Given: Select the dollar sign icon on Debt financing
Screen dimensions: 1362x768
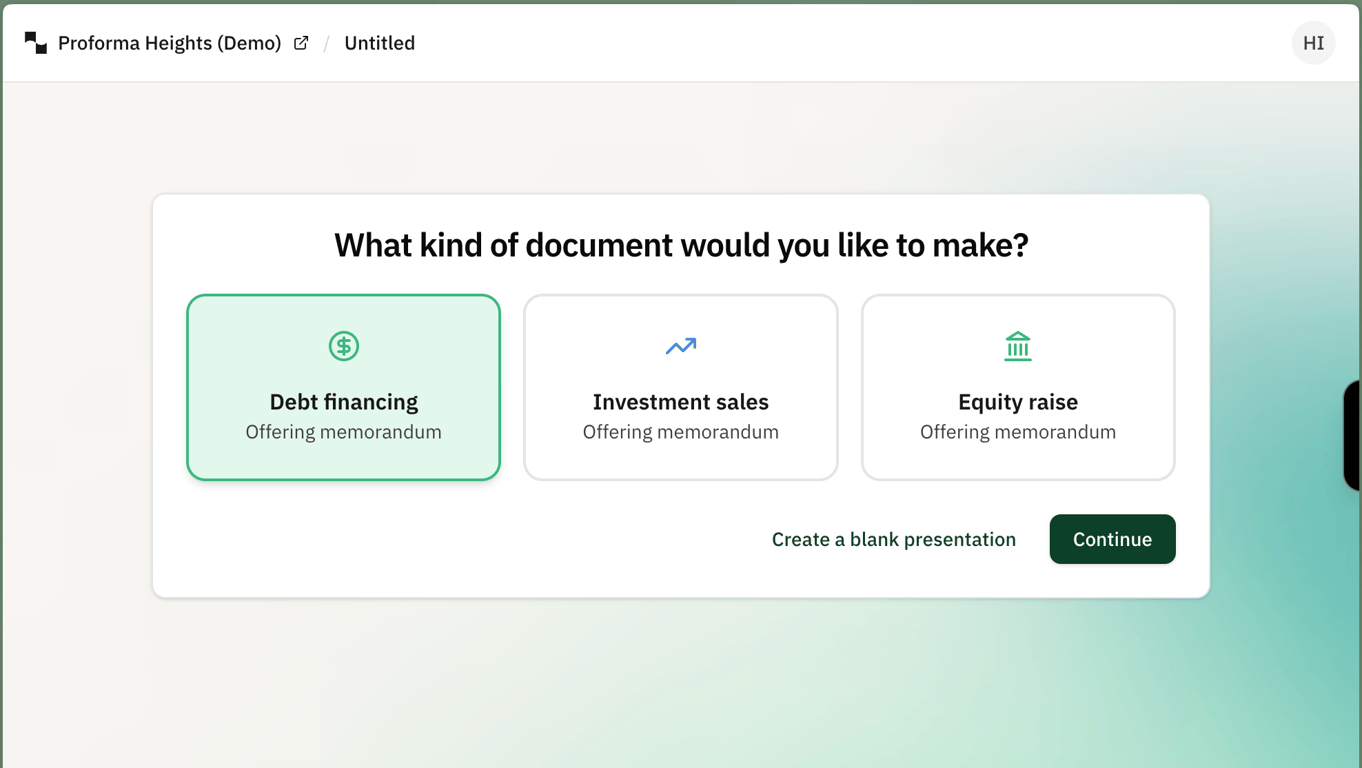Looking at the screenshot, I should (343, 346).
